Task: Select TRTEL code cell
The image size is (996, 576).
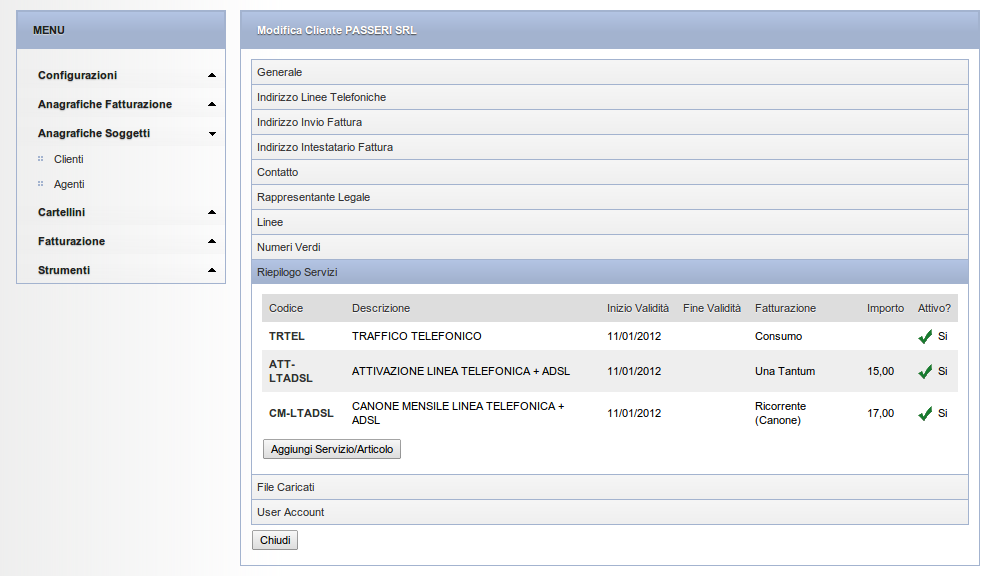Action: point(286,336)
